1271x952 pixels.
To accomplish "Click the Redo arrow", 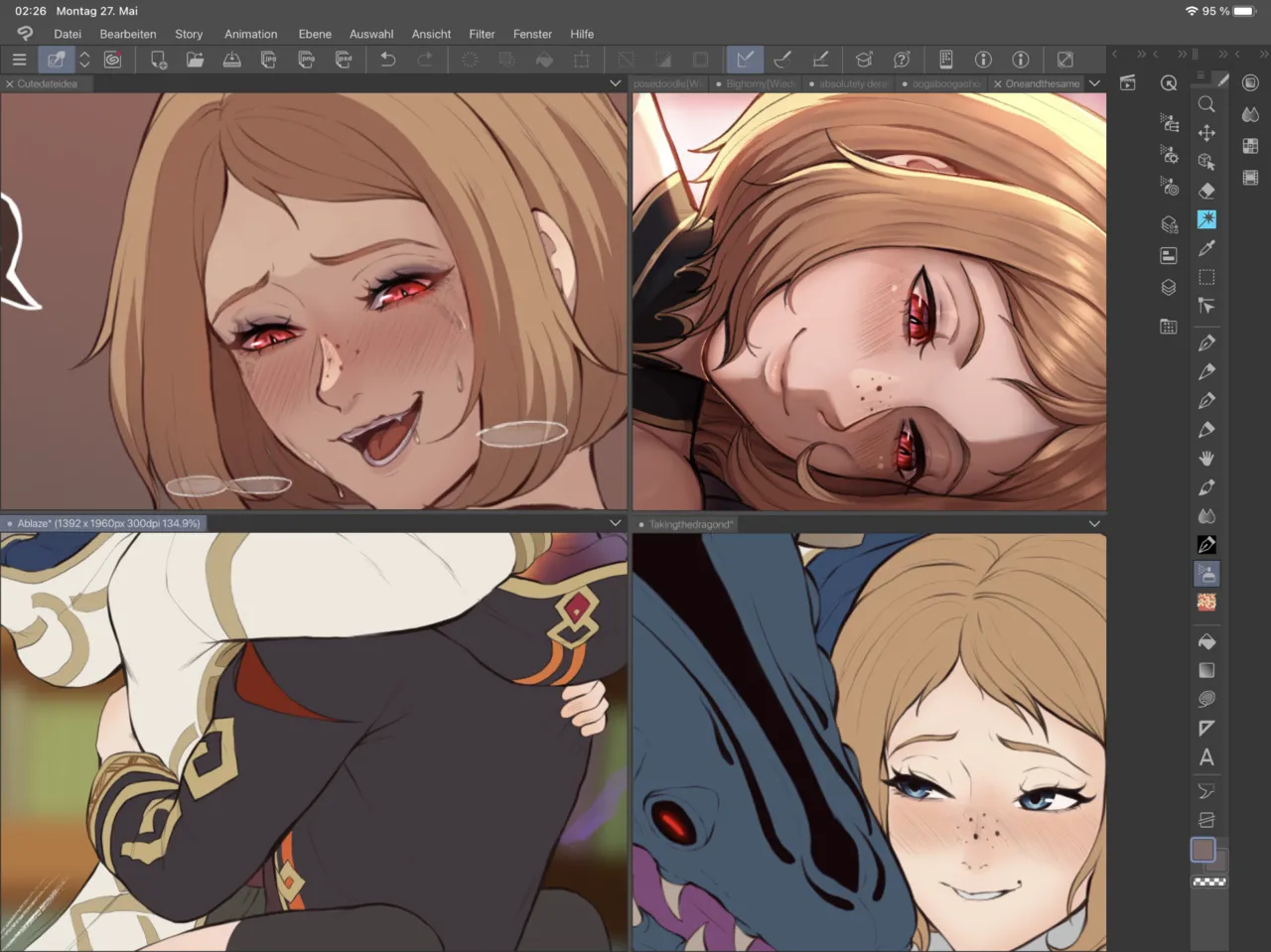I will coord(425,60).
